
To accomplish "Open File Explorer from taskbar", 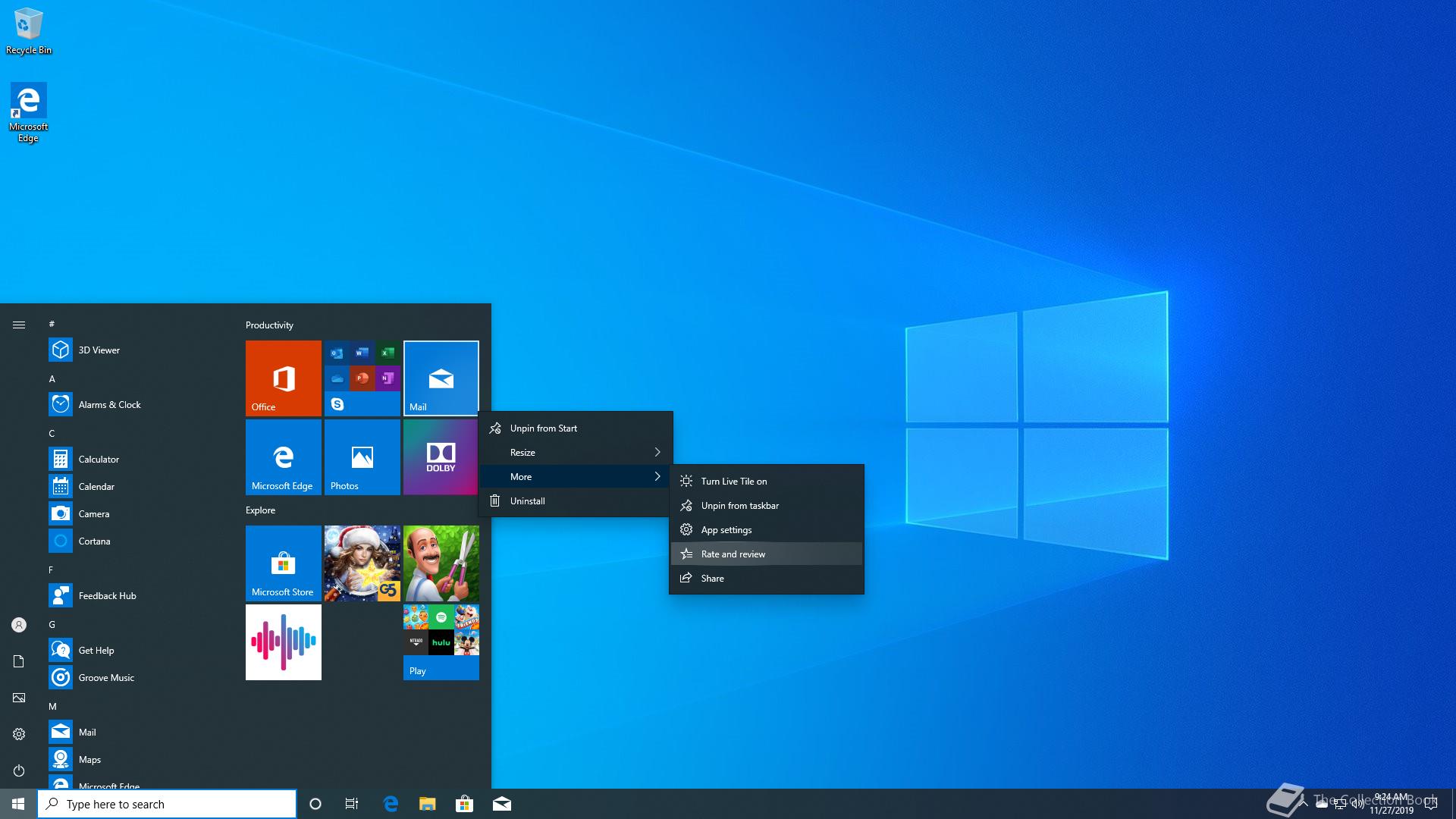I will pos(428,804).
